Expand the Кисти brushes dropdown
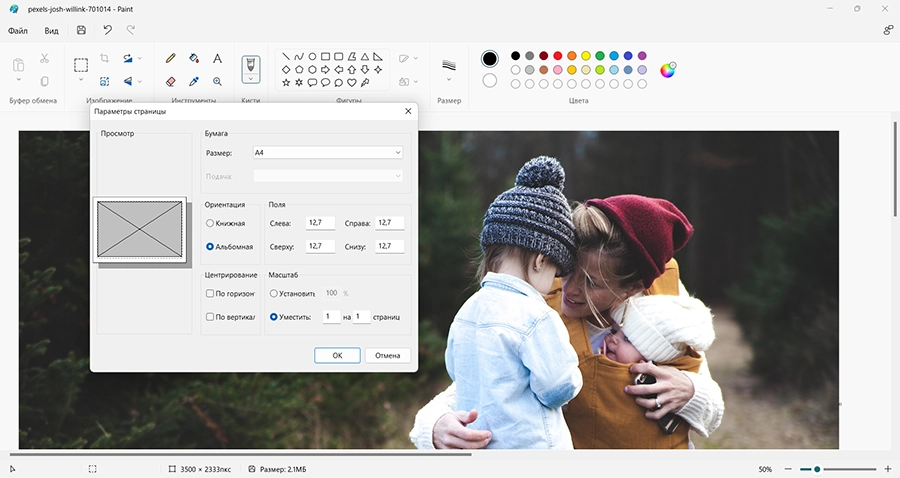Viewport: 900px width, 478px height. (x=251, y=78)
